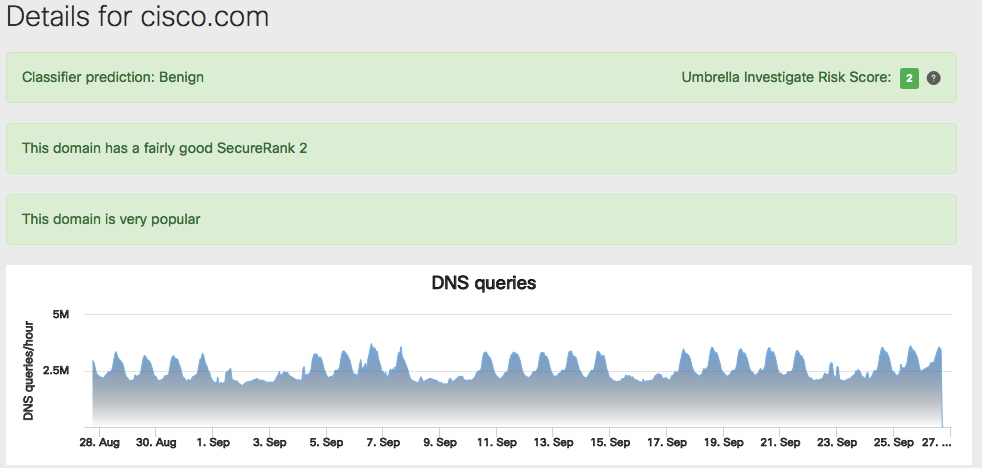982x468 pixels.
Task: Click the 5. Sep date label
Action: 326,442
